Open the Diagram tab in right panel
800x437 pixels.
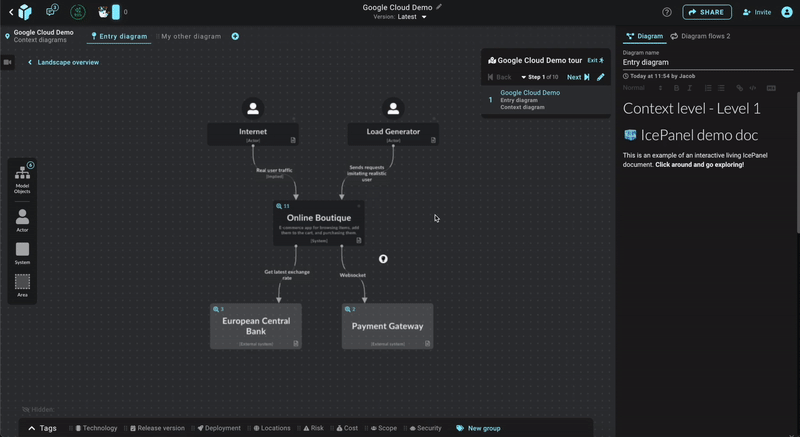[x=645, y=36]
